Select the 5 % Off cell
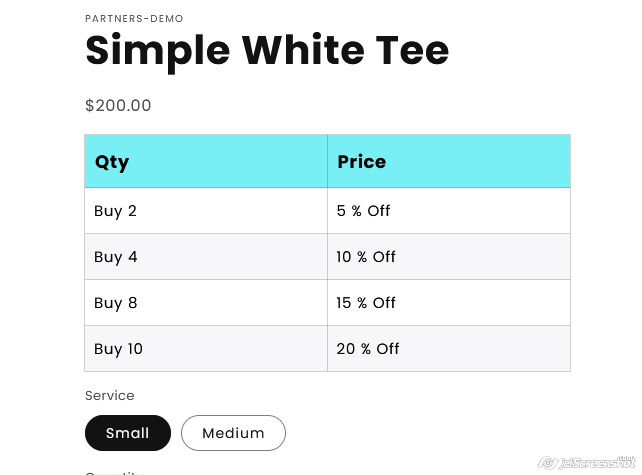The image size is (642, 475). click(x=363, y=211)
